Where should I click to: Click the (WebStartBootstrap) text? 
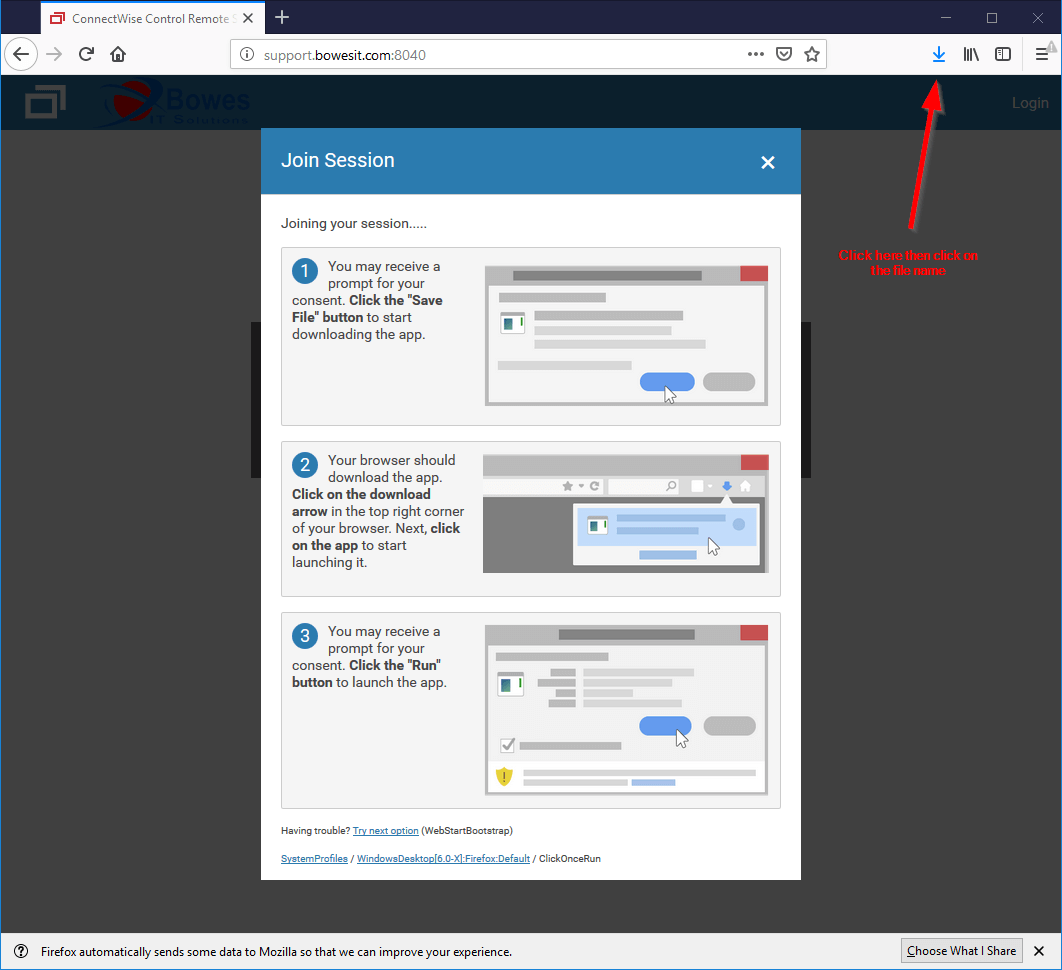467,830
